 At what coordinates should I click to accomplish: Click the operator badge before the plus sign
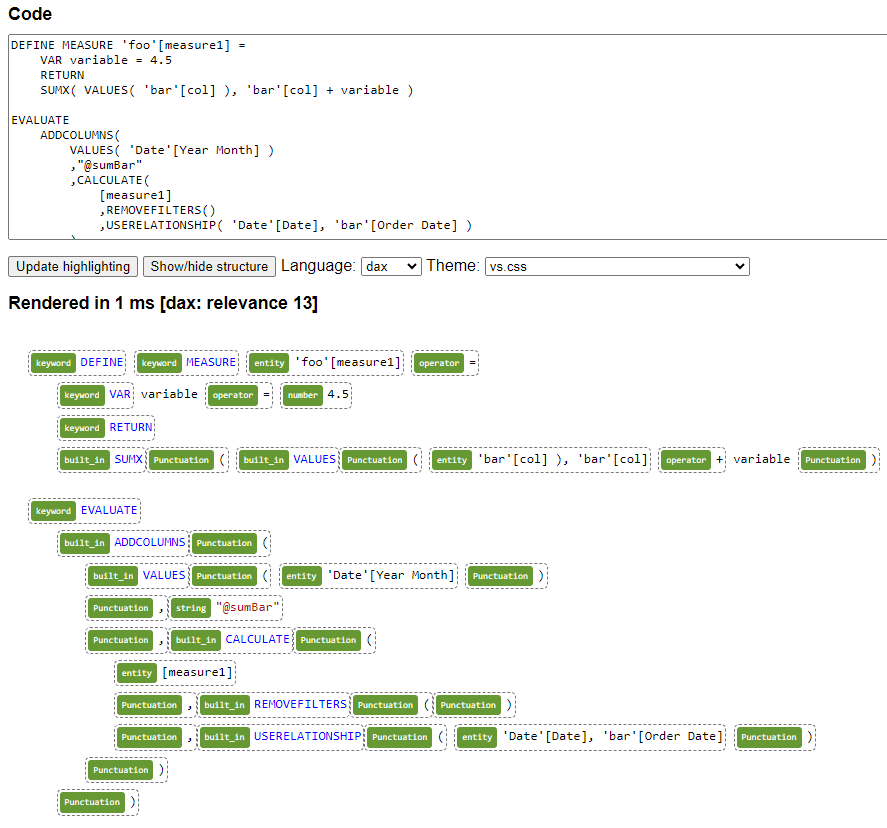686,459
